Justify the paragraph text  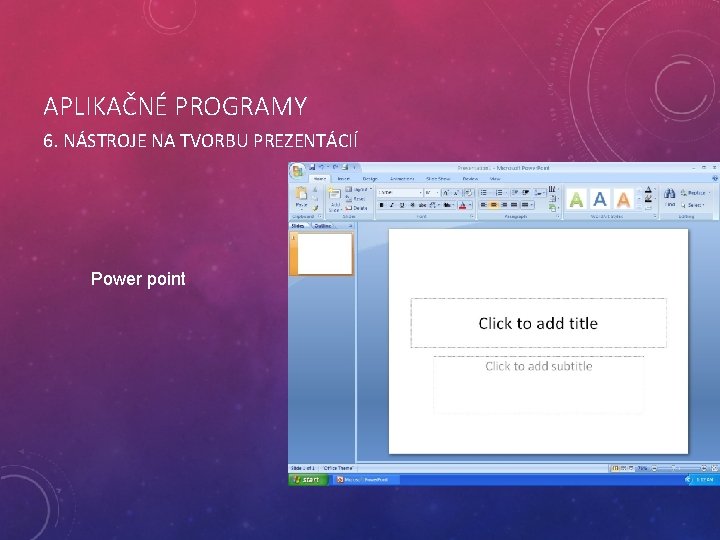(514, 205)
